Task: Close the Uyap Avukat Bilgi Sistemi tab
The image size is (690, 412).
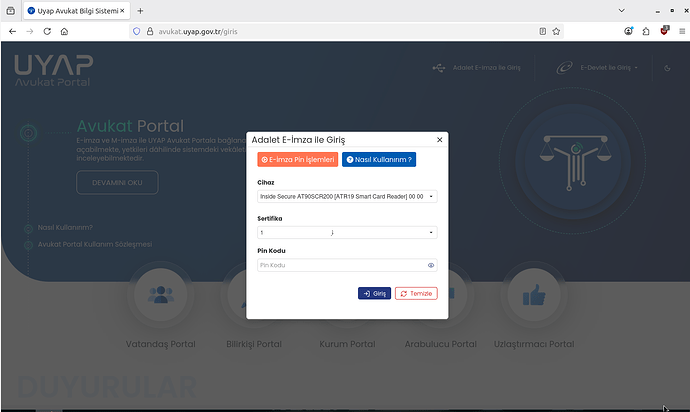Action: click(x=122, y=11)
